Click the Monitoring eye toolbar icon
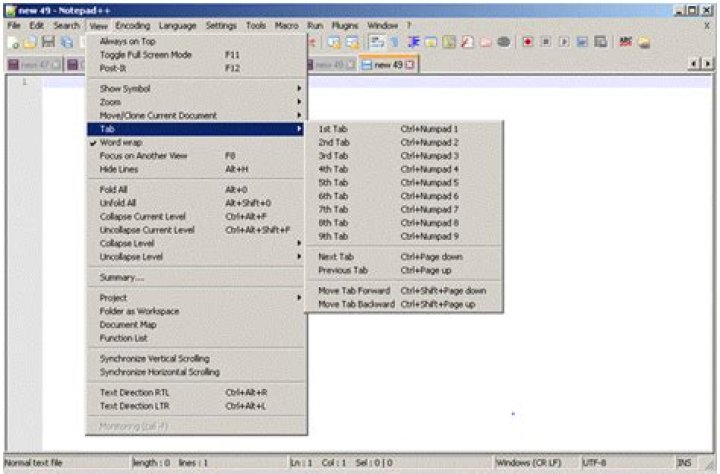 coord(504,43)
